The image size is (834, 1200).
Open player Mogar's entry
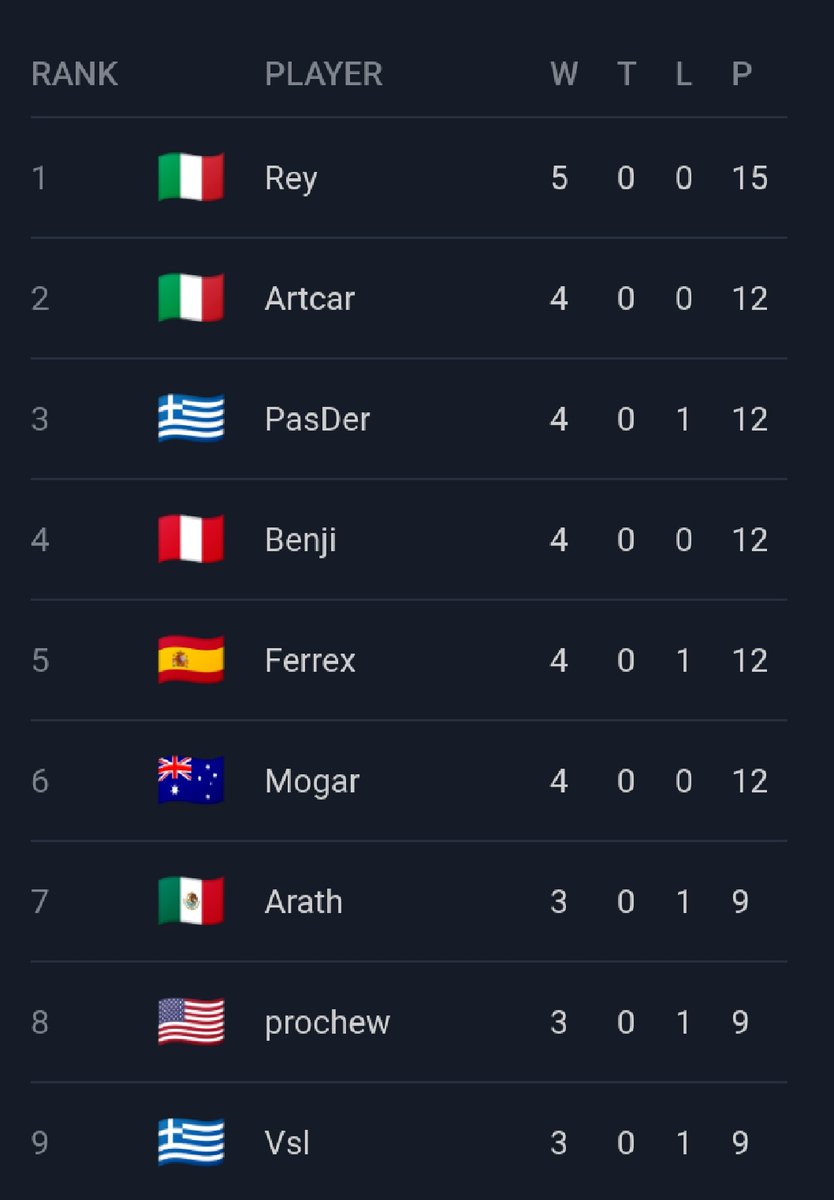point(312,782)
